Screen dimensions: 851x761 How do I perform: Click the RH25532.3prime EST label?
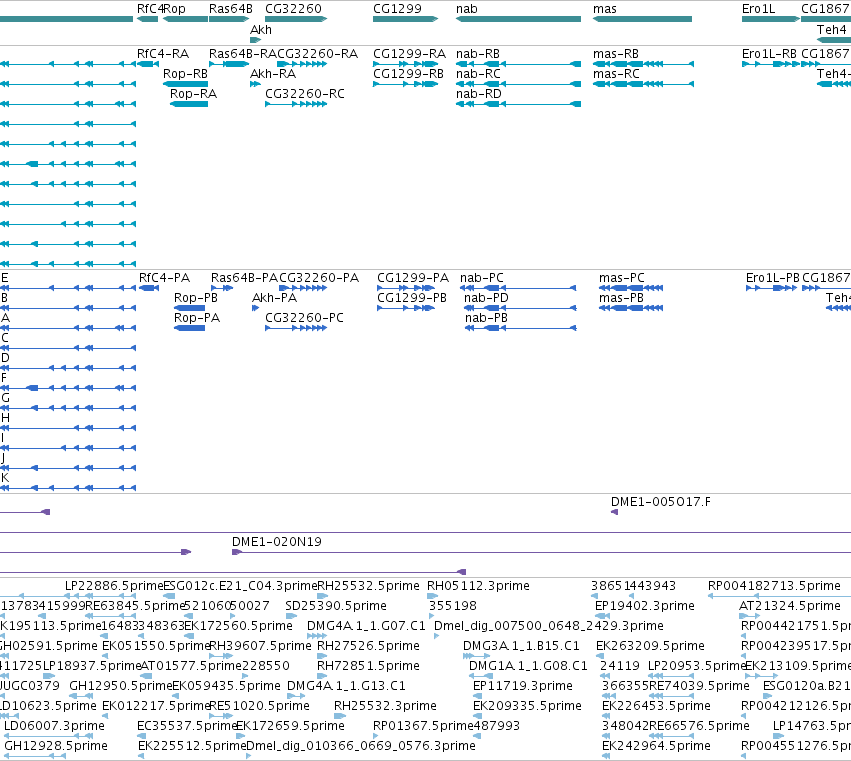tap(385, 706)
